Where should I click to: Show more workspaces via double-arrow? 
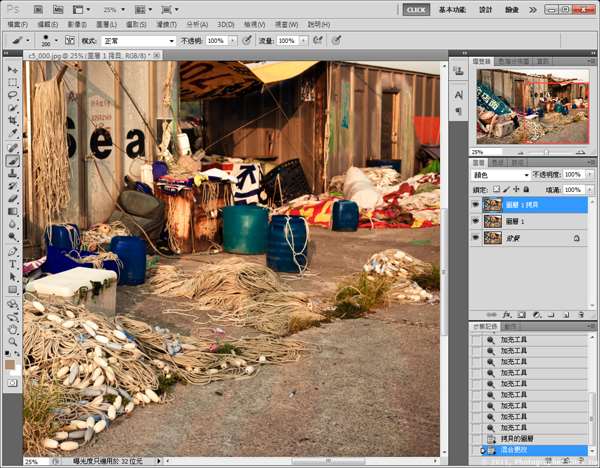coord(533,10)
